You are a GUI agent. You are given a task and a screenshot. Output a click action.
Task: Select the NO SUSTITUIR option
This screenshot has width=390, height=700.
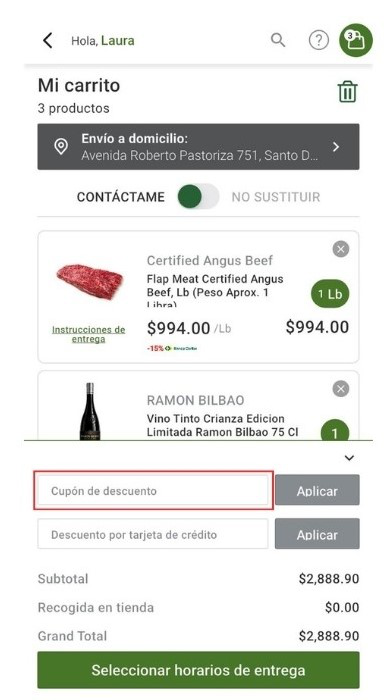276,197
